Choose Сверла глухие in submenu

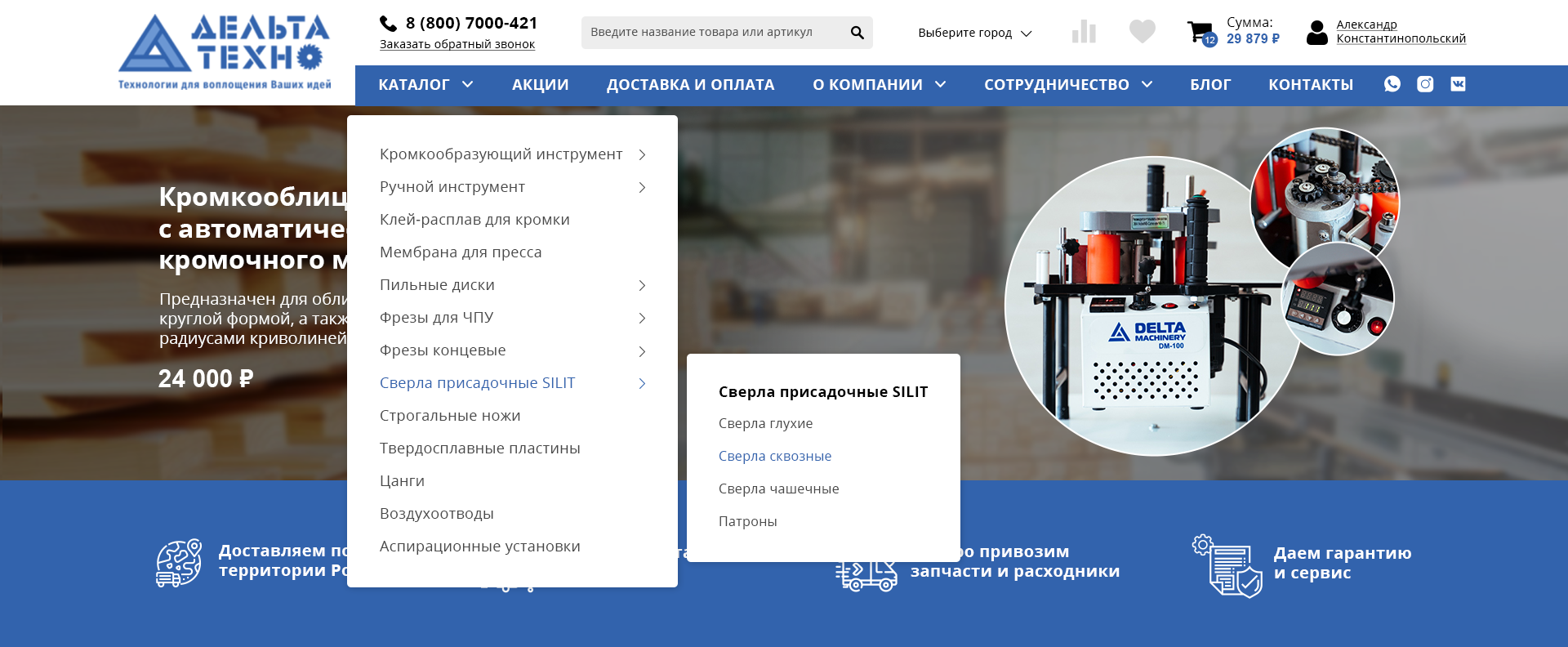pos(765,424)
